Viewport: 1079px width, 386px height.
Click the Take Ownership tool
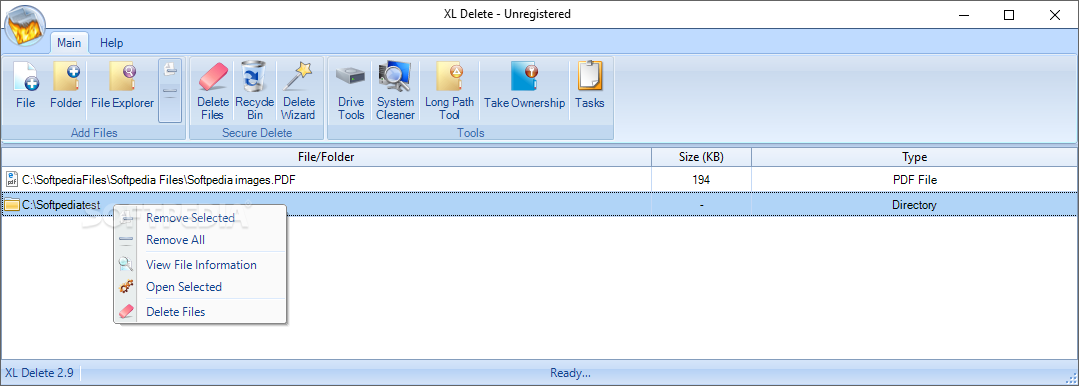(x=524, y=86)
